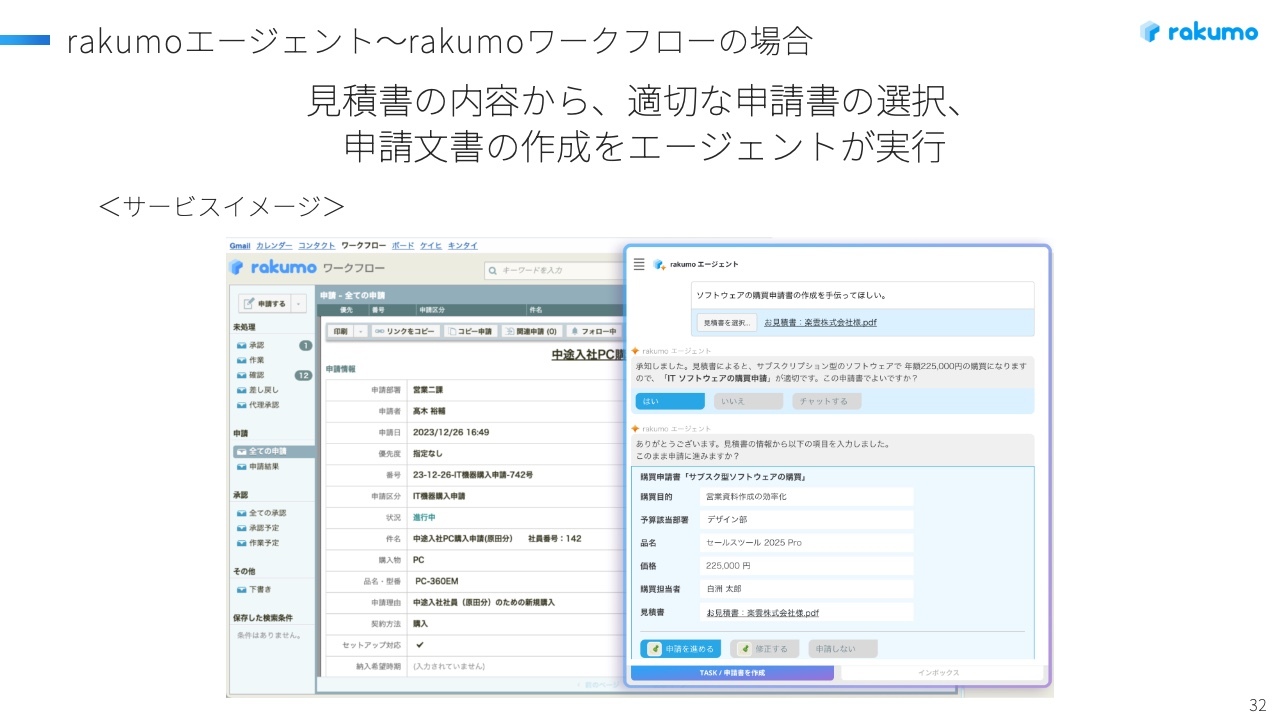Click the search magnifier icon
Screen dimensions: 1280x720
coord(493,270)
